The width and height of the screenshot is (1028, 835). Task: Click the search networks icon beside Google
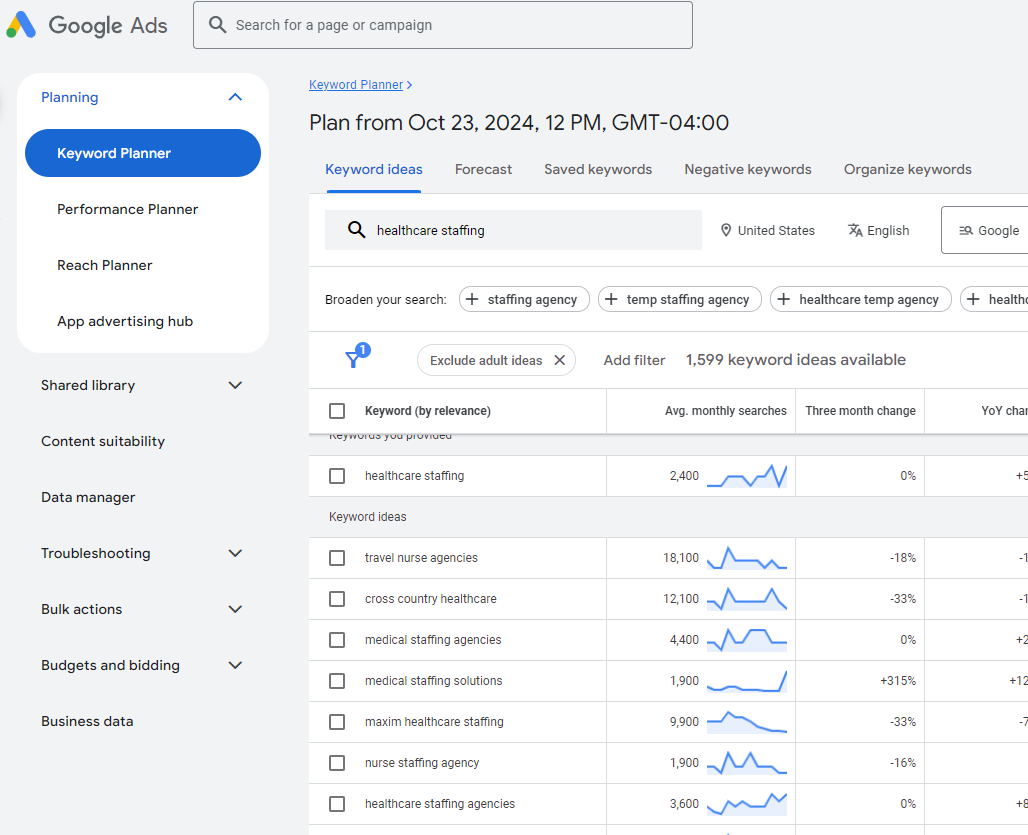point(966,230)
